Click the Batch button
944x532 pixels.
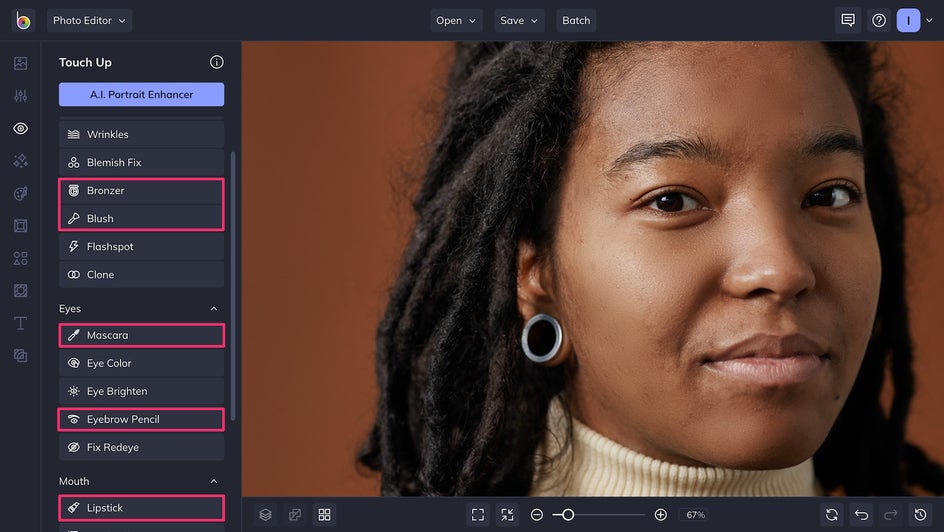[576, 20]
